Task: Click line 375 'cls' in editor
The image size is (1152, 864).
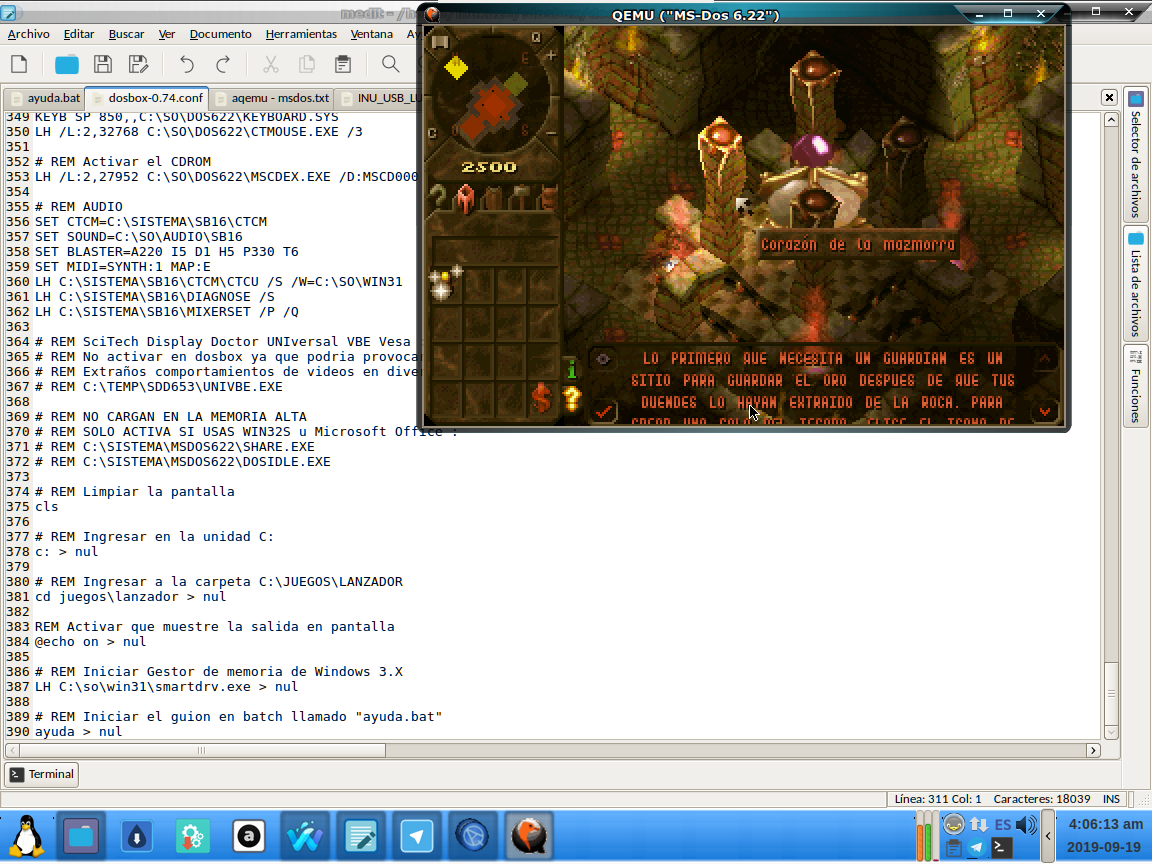Action: 46,507
